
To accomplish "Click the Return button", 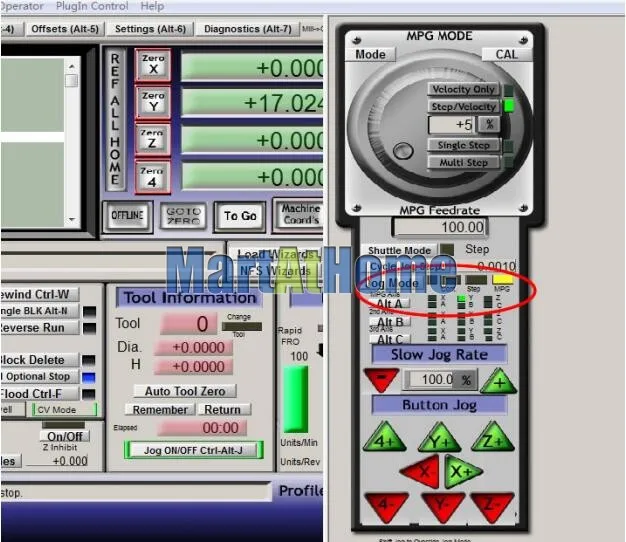I will [x=224, y=409].
